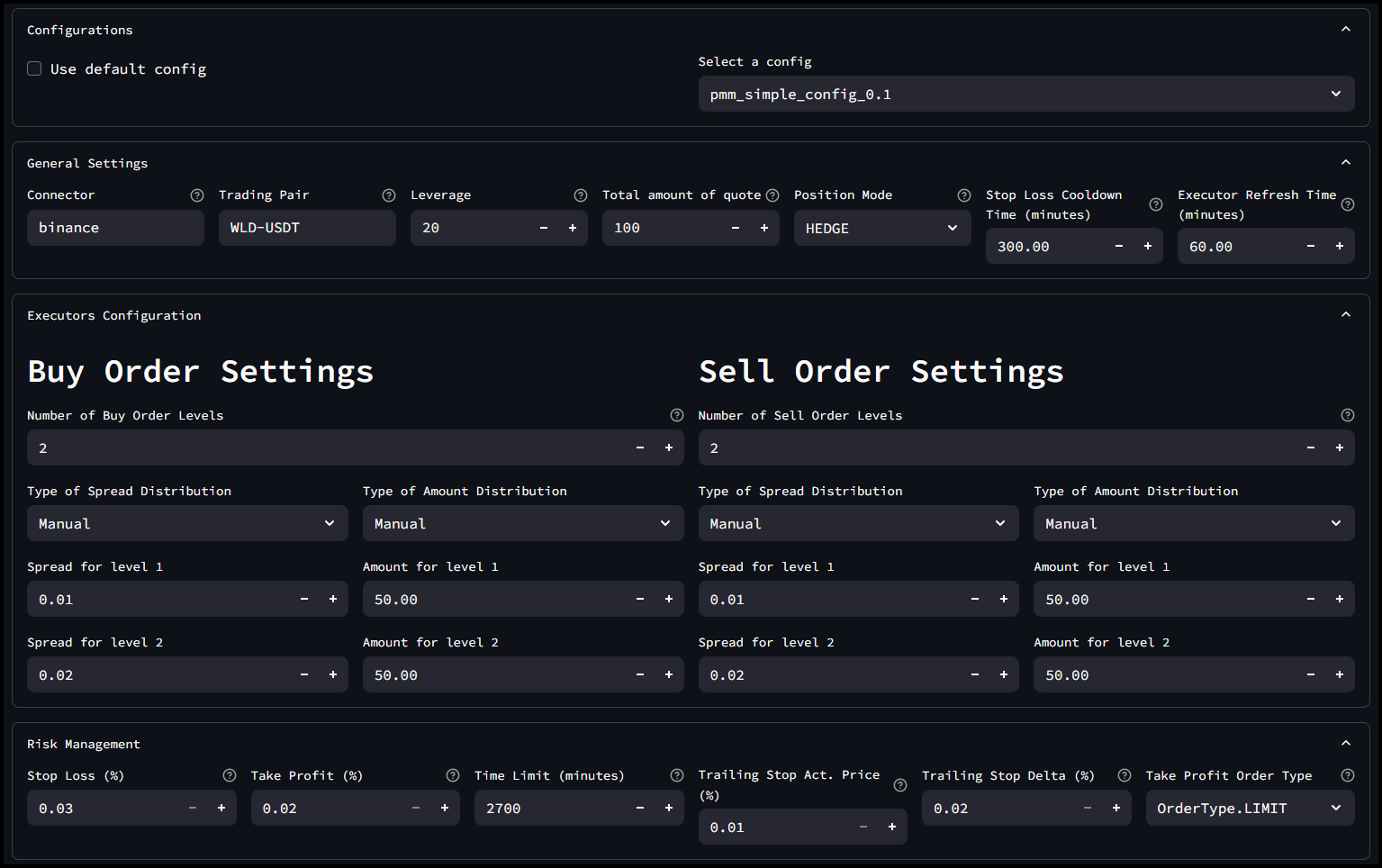Image resolution: width=1382 pixels, height=868 pixels.
Task: Decrease Total amount of quote with minus
Action: click(x=736, y=228)
